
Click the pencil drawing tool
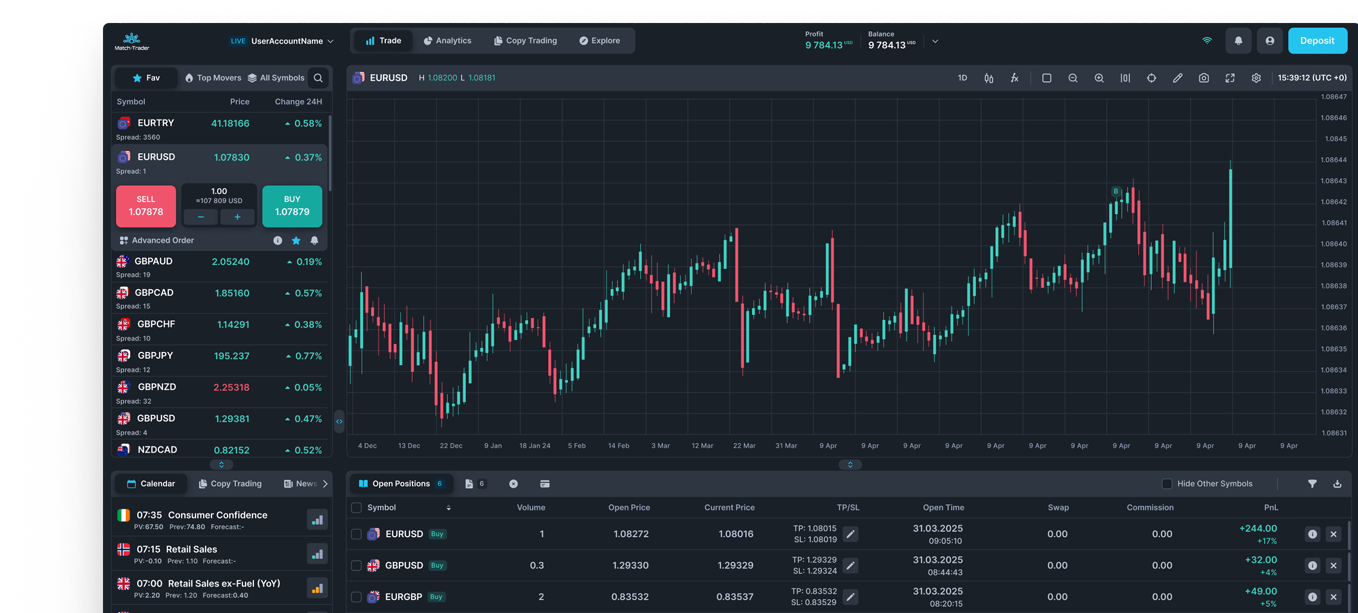pyautogui.click(x=1177, y=78)
